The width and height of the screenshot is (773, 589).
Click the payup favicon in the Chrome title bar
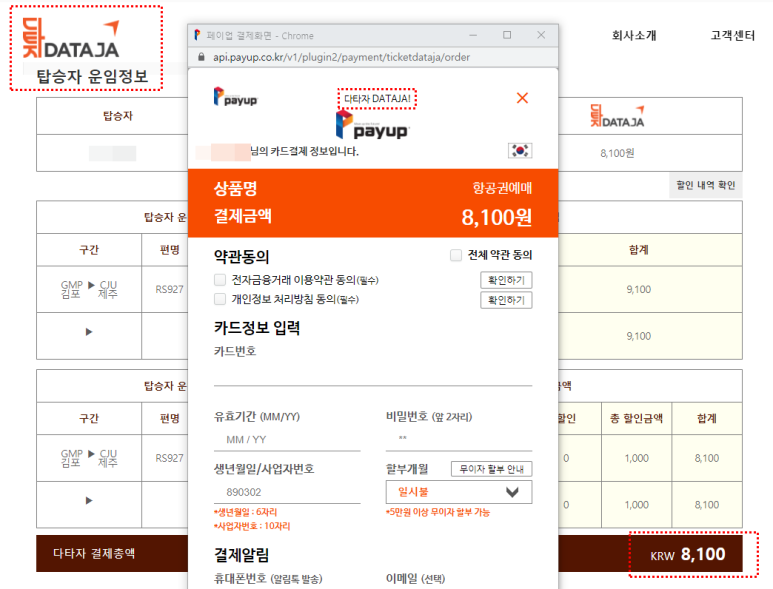click(x=197, y=35)
